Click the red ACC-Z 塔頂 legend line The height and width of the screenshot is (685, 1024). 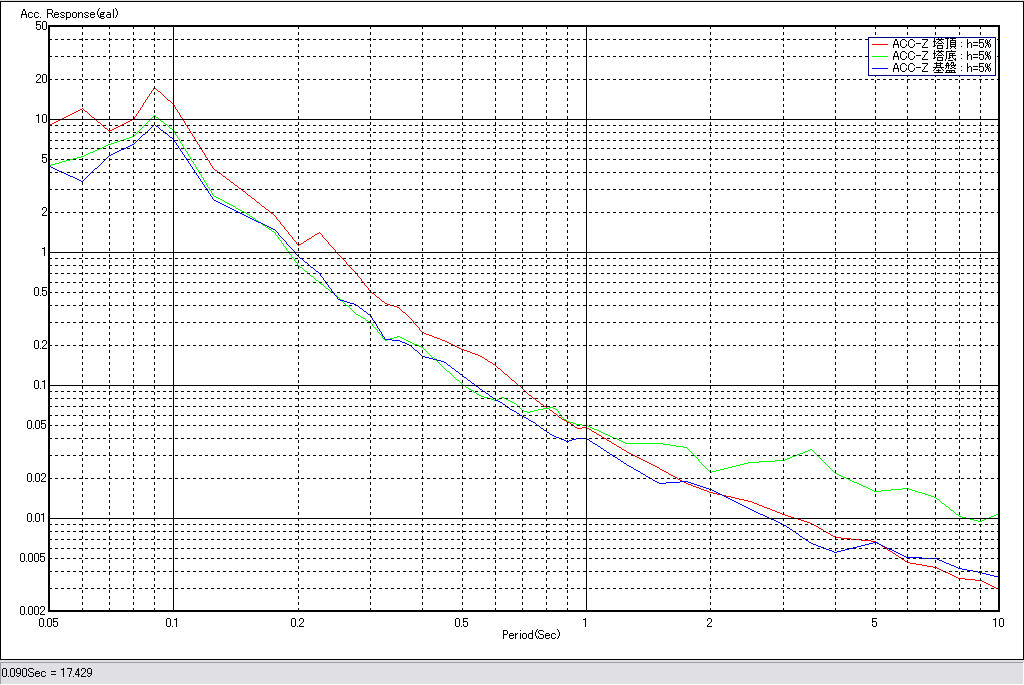coord(880,44)
